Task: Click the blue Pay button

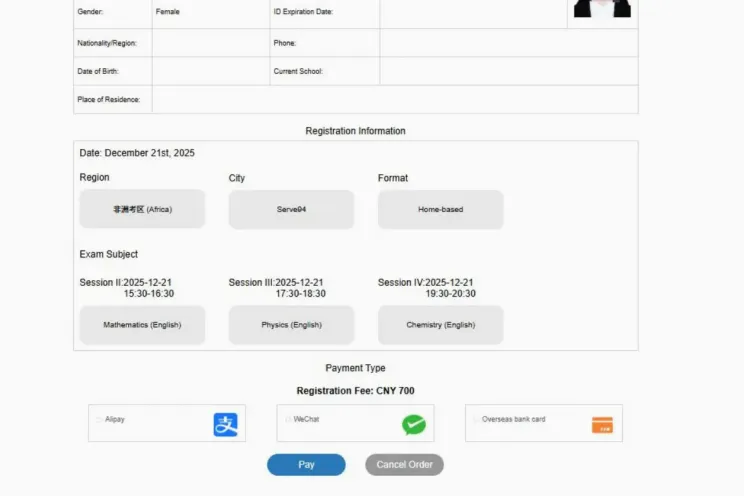Action: pyautogui.click(x=306, y=465)
